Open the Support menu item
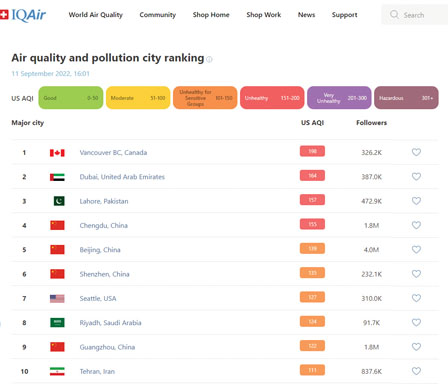The height and width of the screenshot is (384, 448). tap(345, 15)
